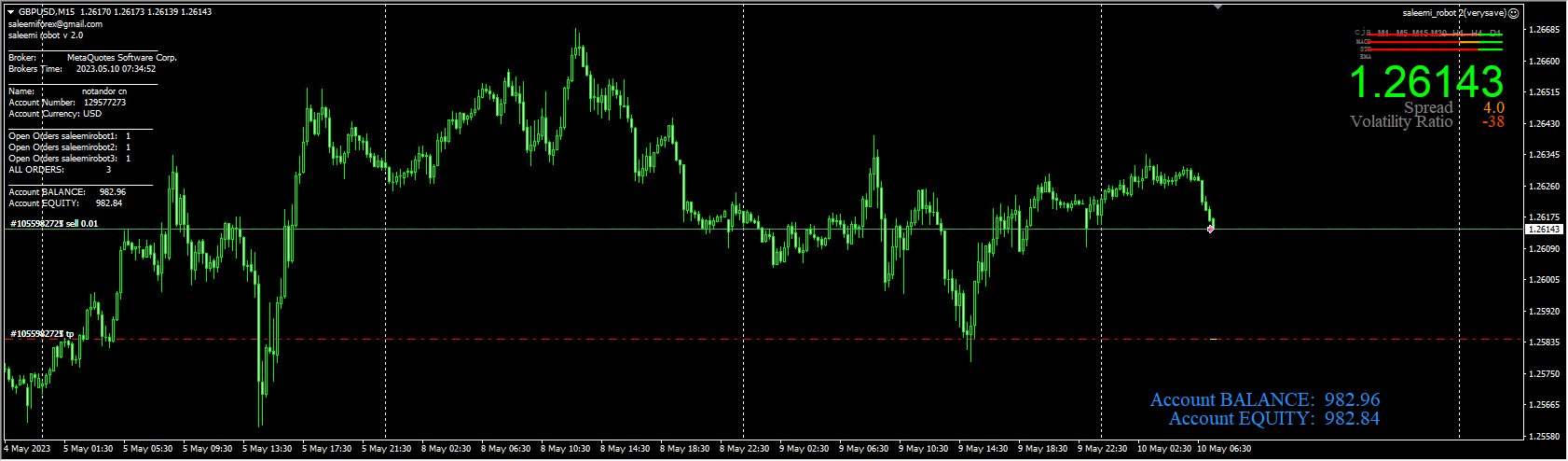Click the '9 May 14:30' label on the time axis
Screen dimensions: 1568x461
pyautogui.click(x=984, y=449)
